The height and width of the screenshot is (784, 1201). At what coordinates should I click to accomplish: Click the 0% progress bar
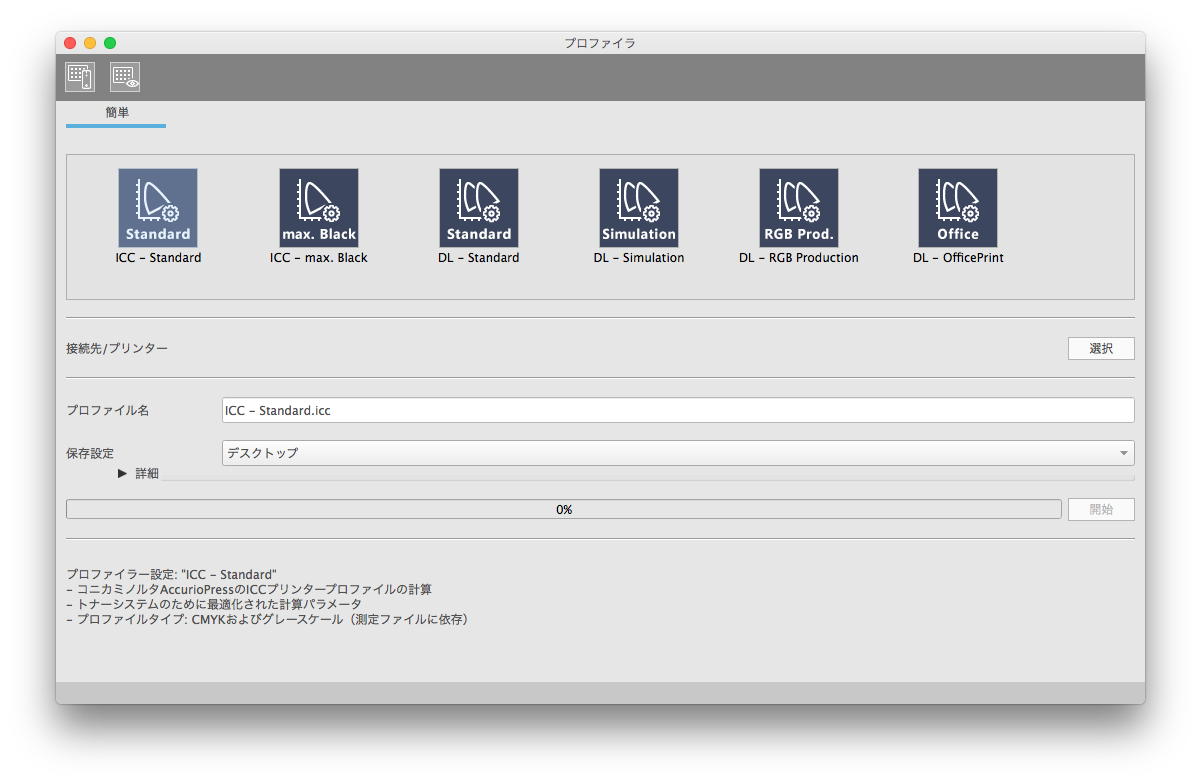pos(563,509)
